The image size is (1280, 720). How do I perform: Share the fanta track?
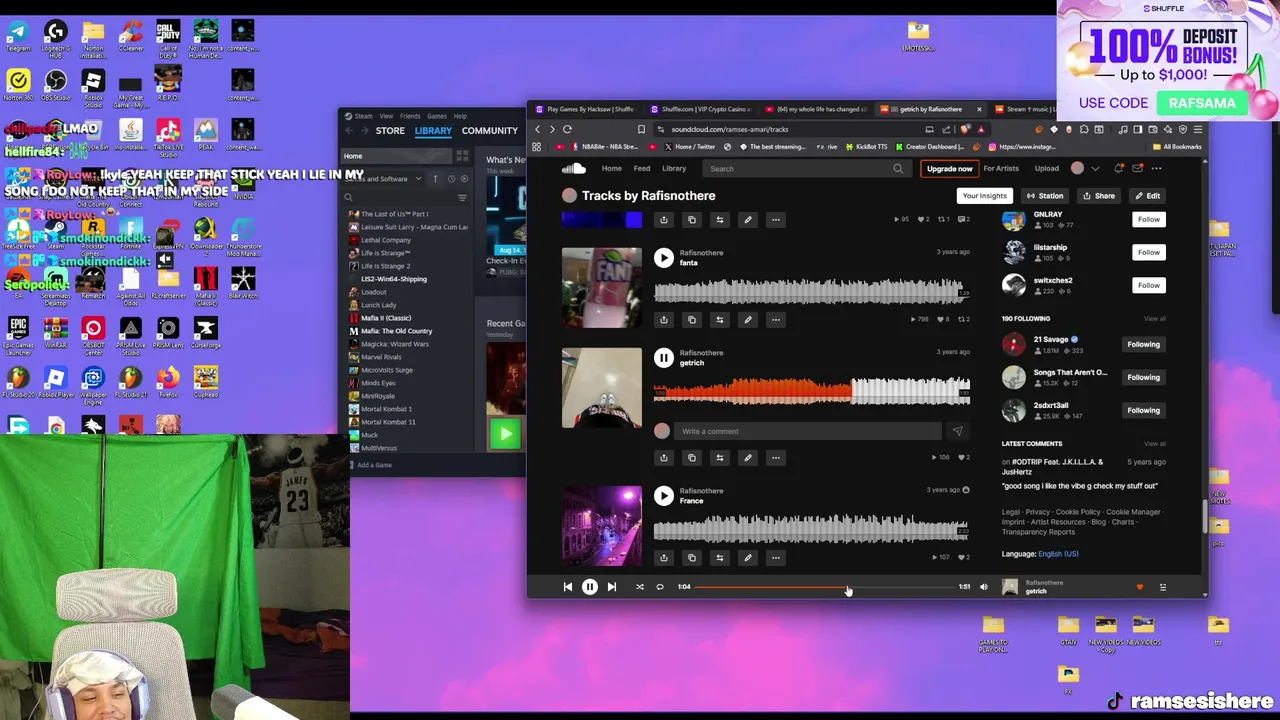pyautogui.click(x=663, y=320)
